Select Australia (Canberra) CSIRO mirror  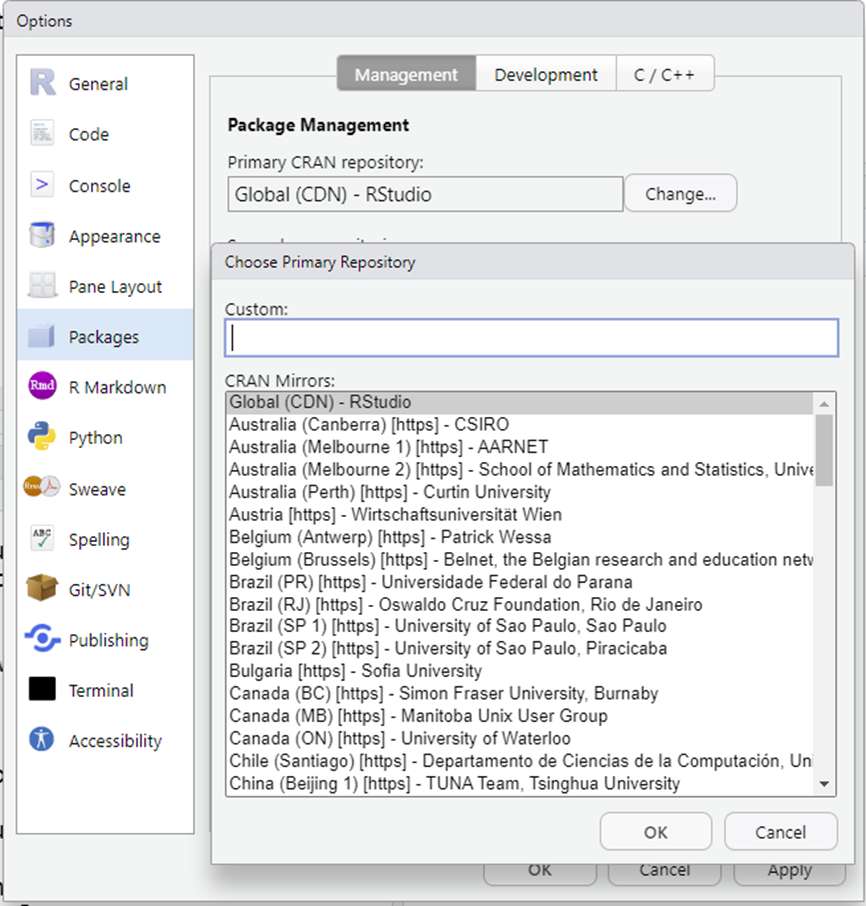(x=519, y=425)
